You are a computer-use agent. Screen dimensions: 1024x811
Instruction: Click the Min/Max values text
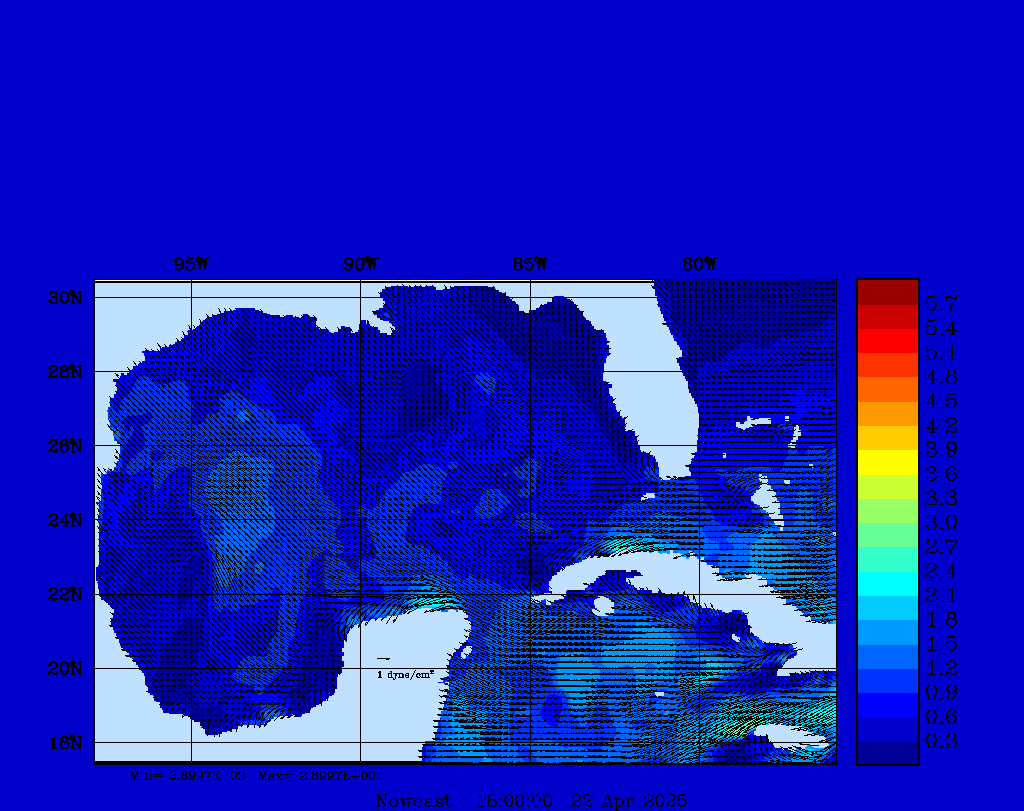tap(254, 775)
